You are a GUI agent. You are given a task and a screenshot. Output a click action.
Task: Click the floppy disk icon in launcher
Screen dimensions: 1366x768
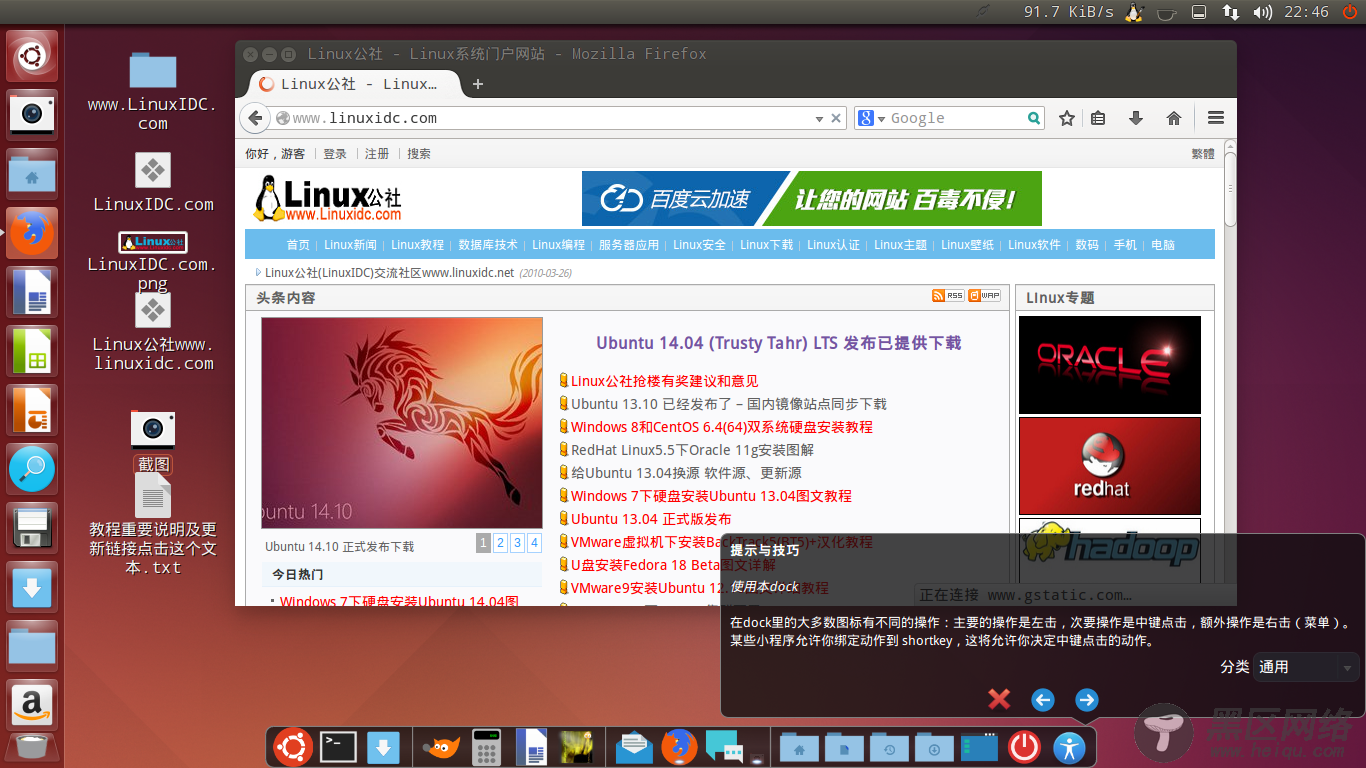click(33, 528)
